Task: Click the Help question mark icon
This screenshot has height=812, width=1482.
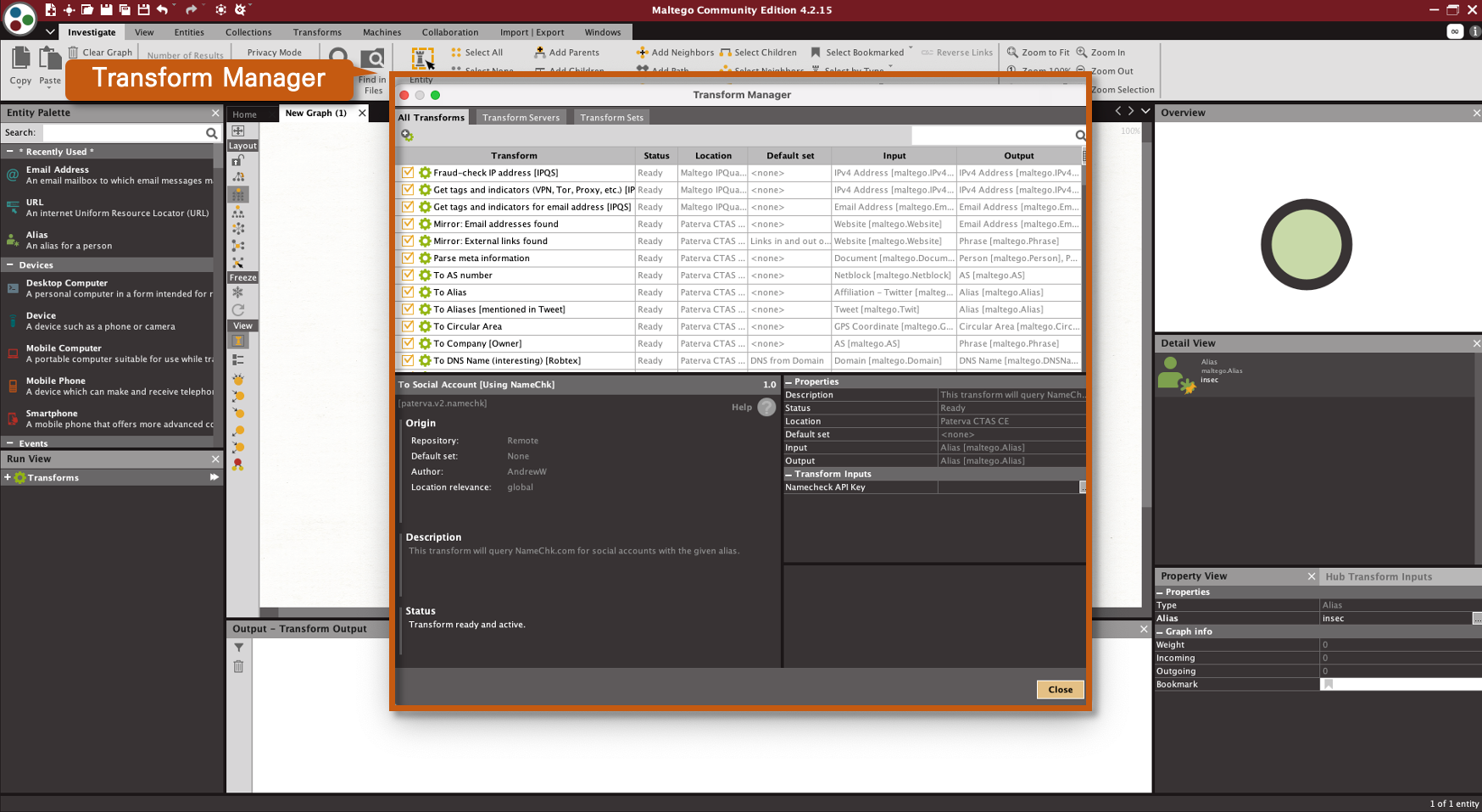Action: 766,408
